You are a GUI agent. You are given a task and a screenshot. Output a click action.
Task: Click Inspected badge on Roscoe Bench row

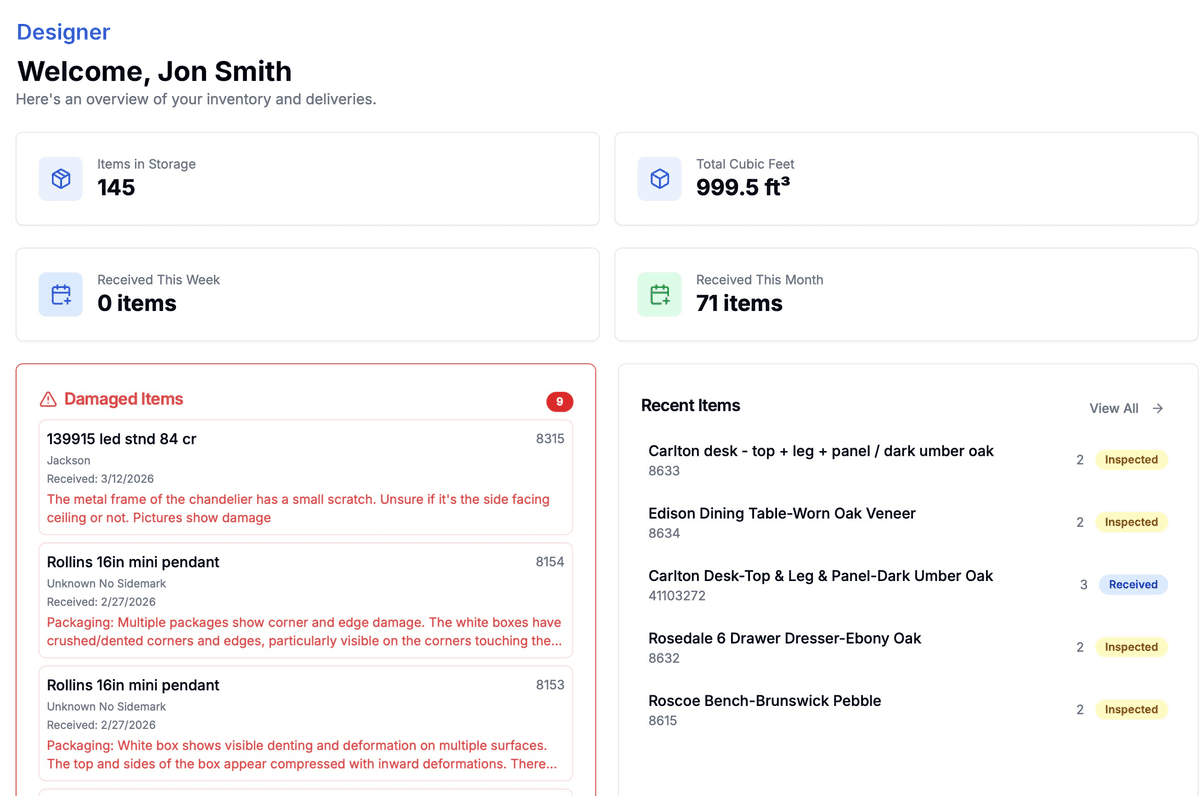click(1131, 710)
